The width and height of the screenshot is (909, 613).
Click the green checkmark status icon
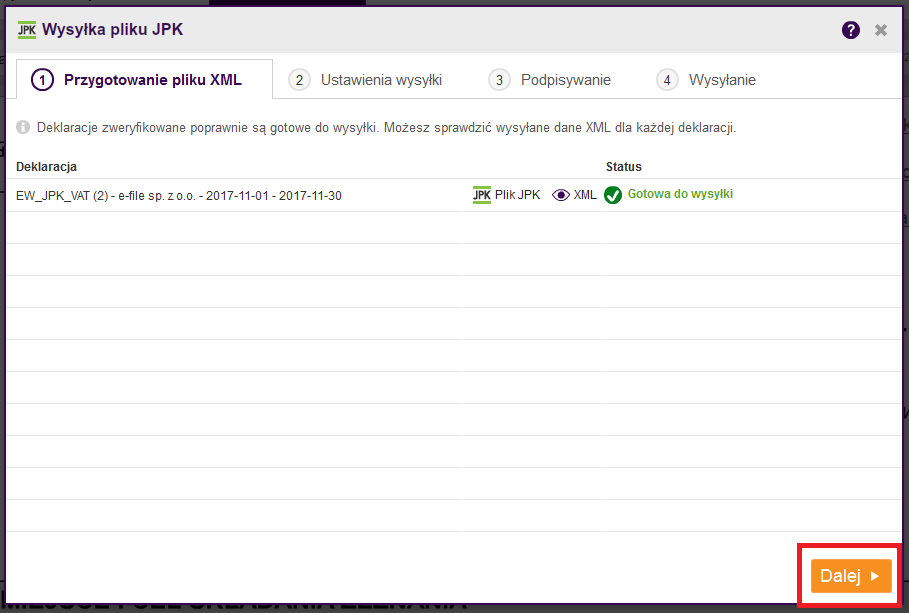[x=613, y=195]
